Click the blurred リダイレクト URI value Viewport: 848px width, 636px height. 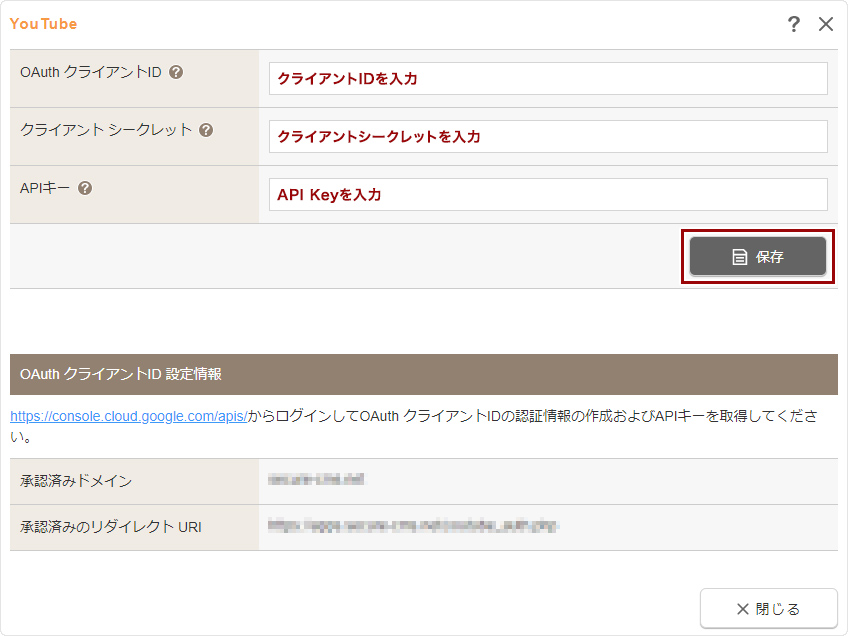[x=413, y=526]
